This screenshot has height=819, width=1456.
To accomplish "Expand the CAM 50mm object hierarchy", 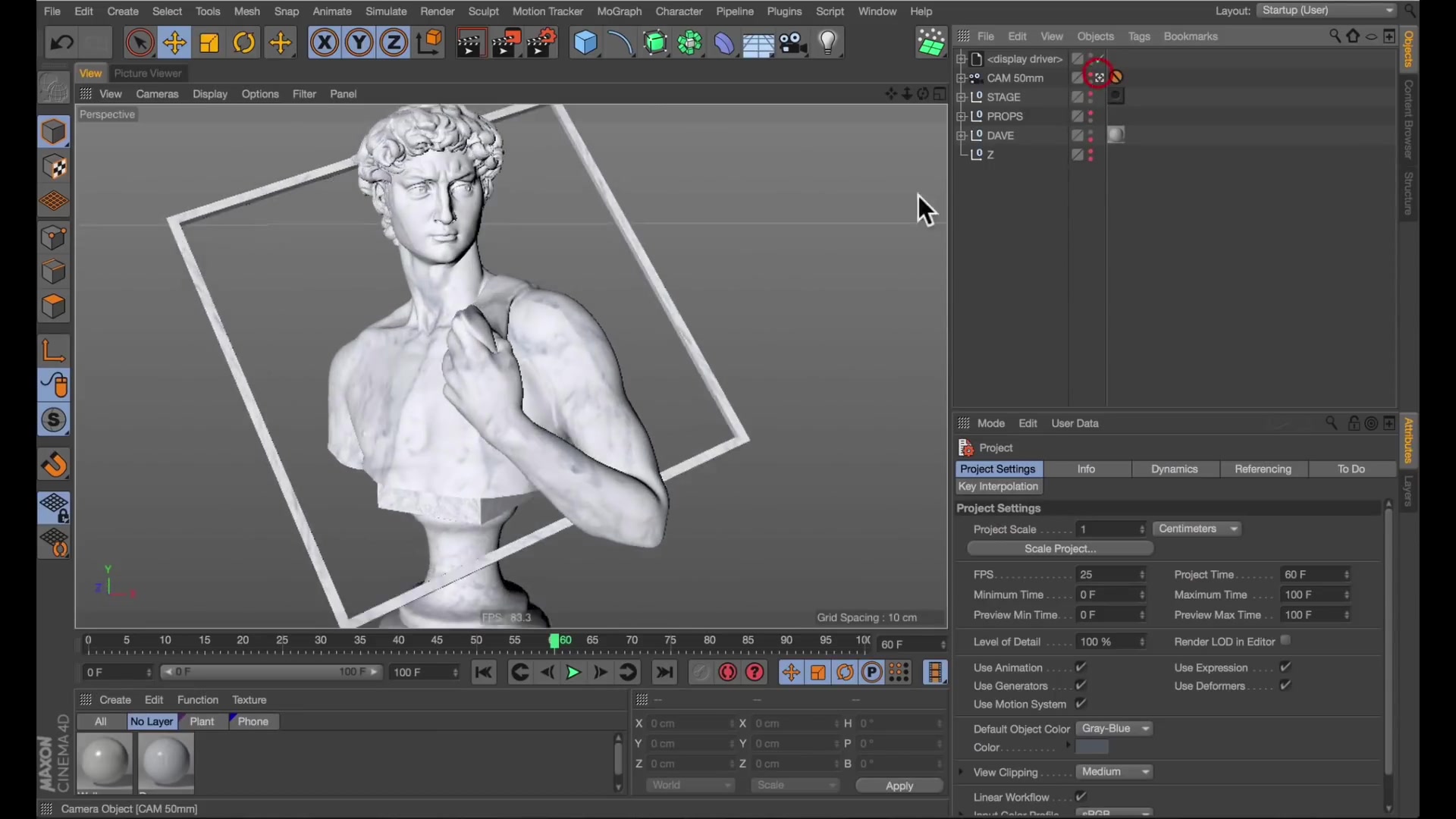I will (x=962, y=78).
